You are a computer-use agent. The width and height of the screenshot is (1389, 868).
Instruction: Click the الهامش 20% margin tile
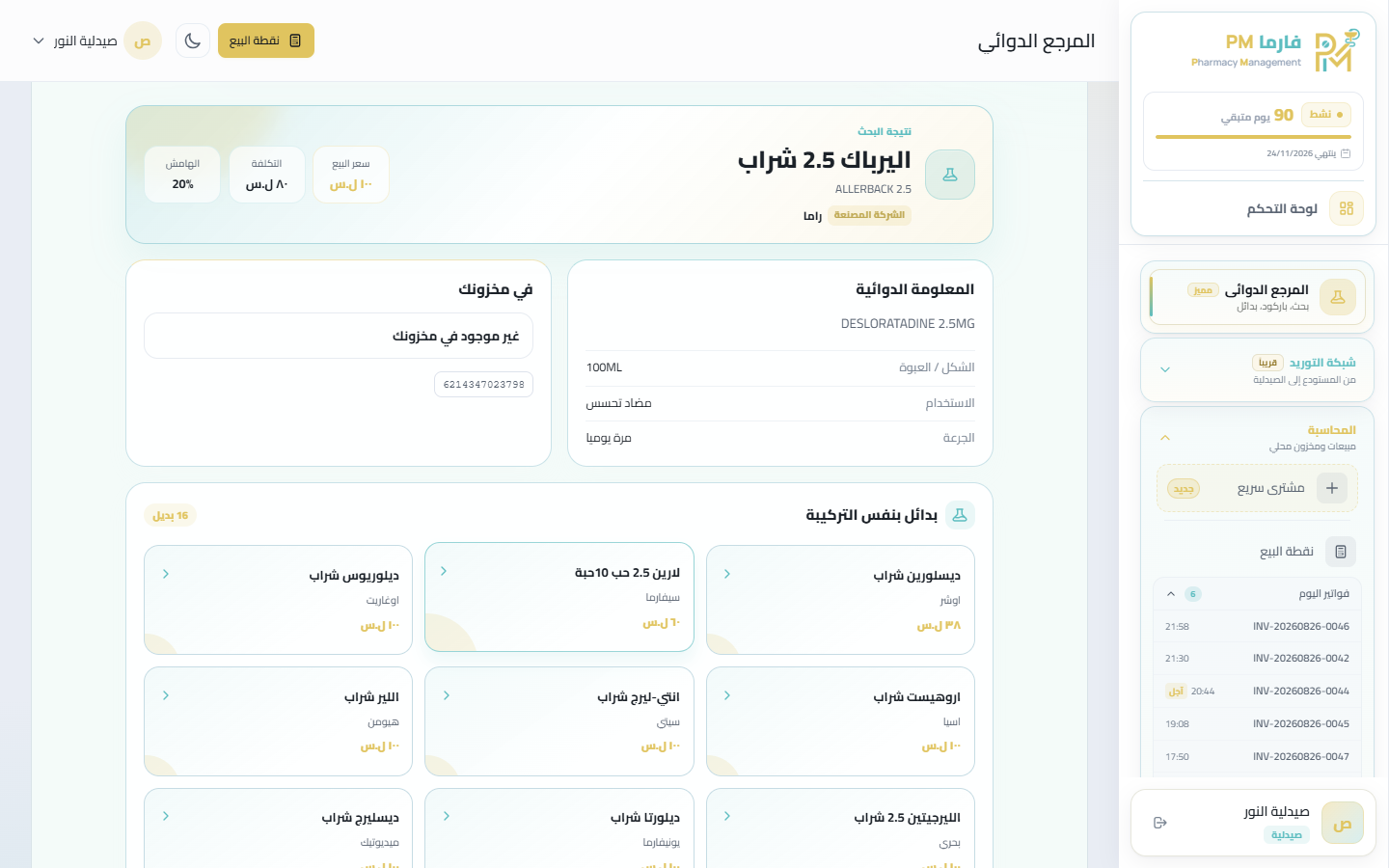pyautogui.click(x=182, y=175)
